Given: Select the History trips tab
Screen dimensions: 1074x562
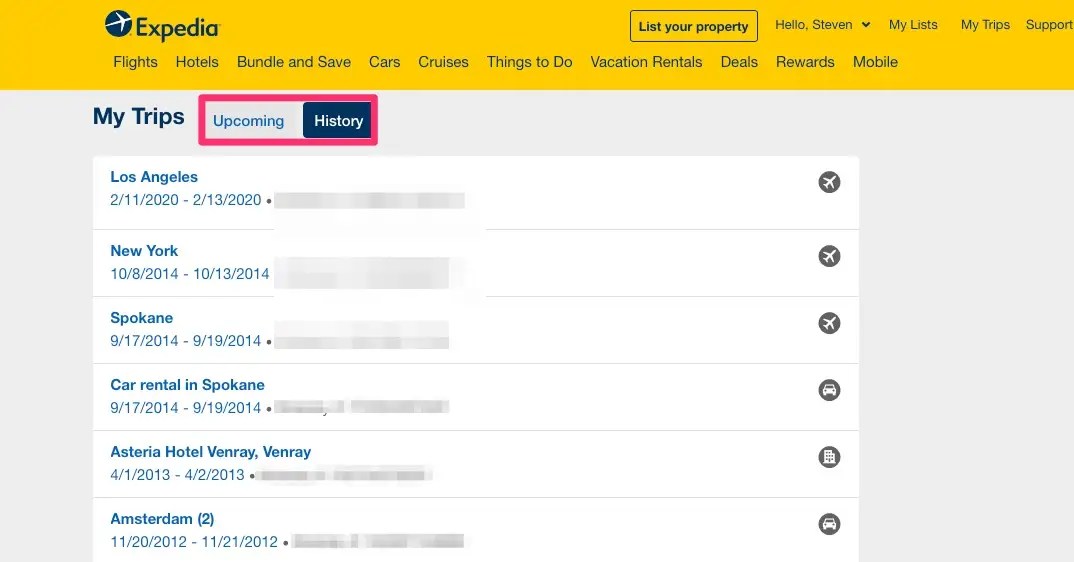Looking at the screenshot, I should click(338, 121).
